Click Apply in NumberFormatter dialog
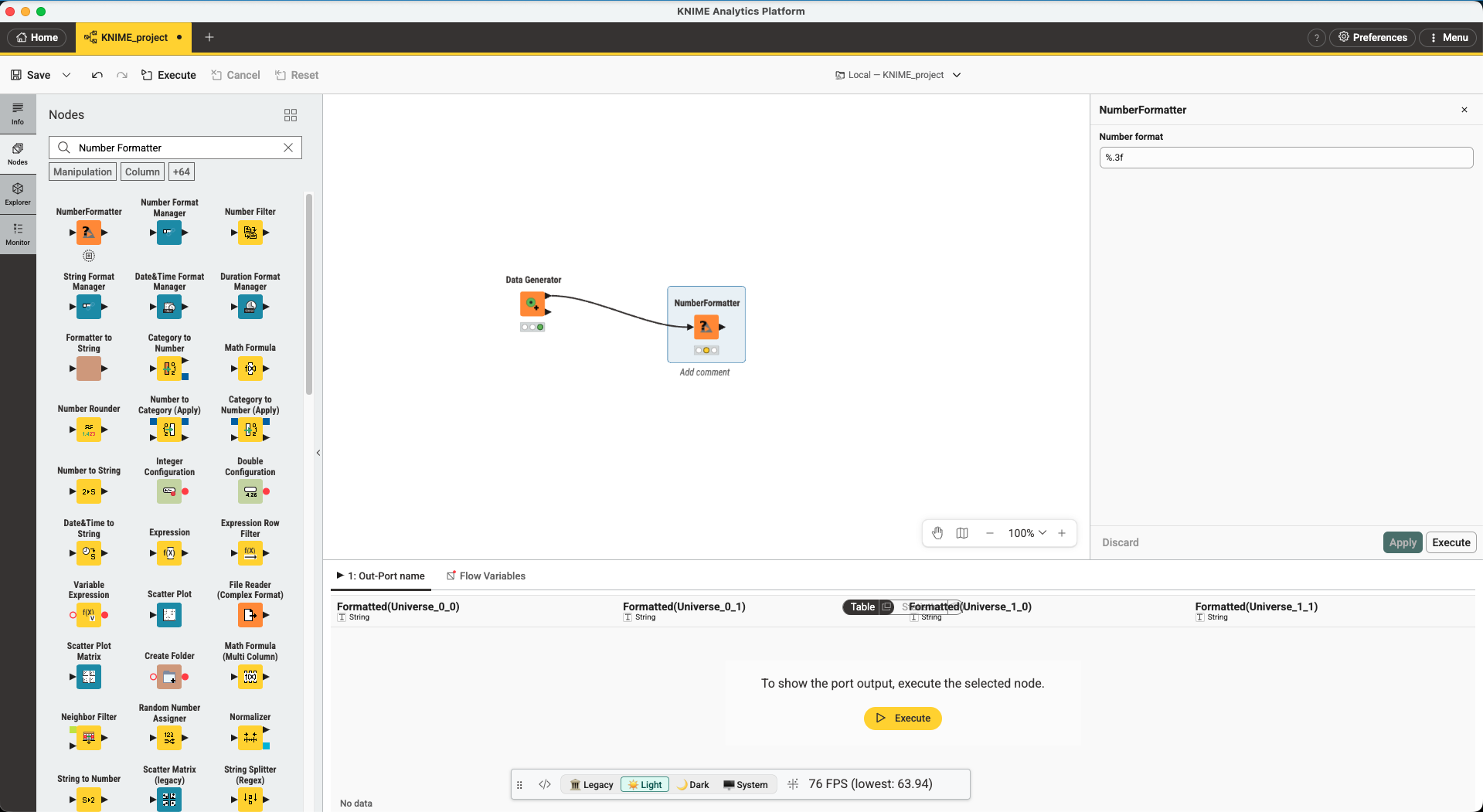1483x812 pixels. 1403,542
